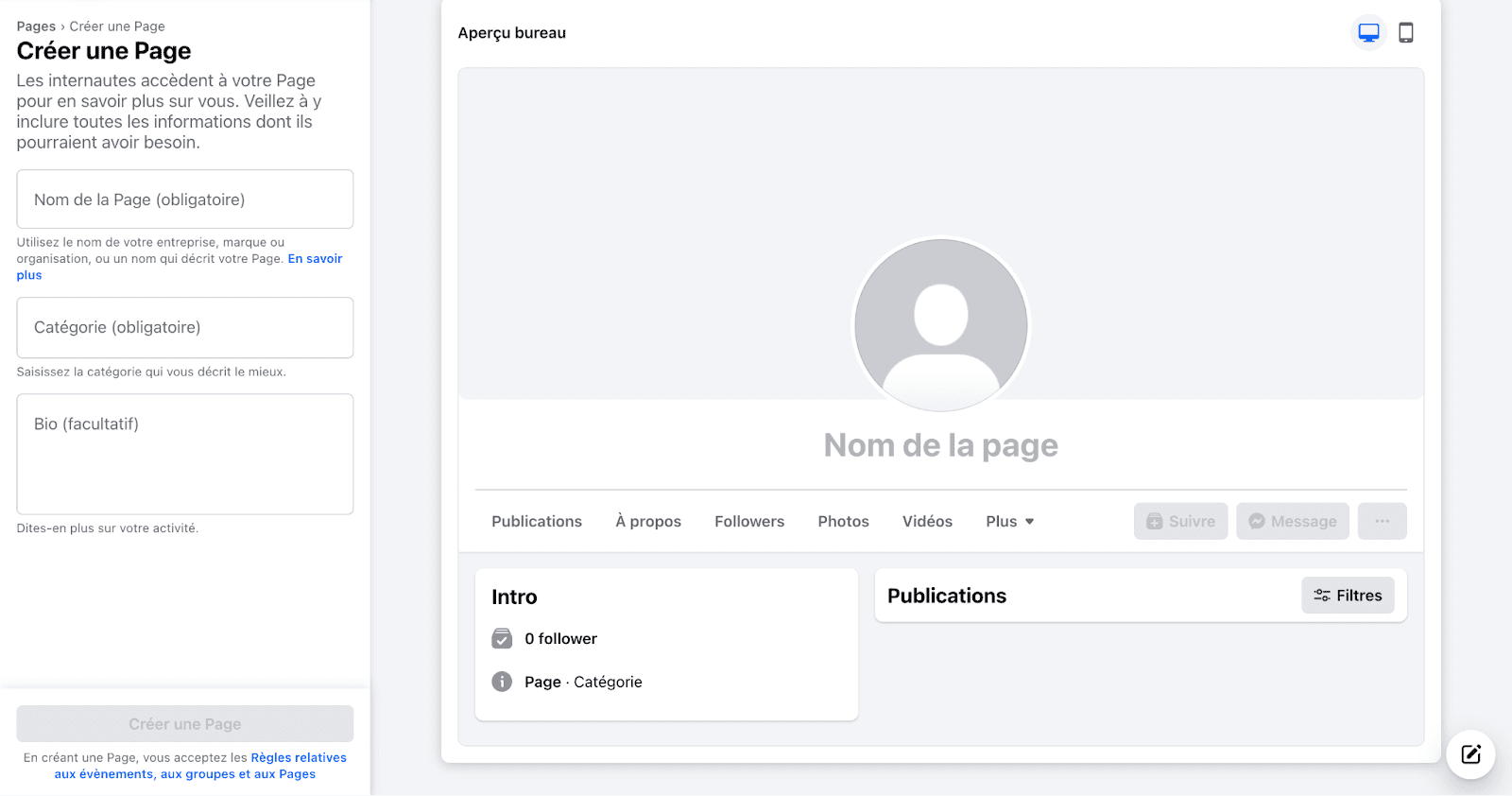The height and width of the screenshot is (796, 1512).
Task: Click the Saisissez la catégorie hint text
Action: click(x=151, y=372)
